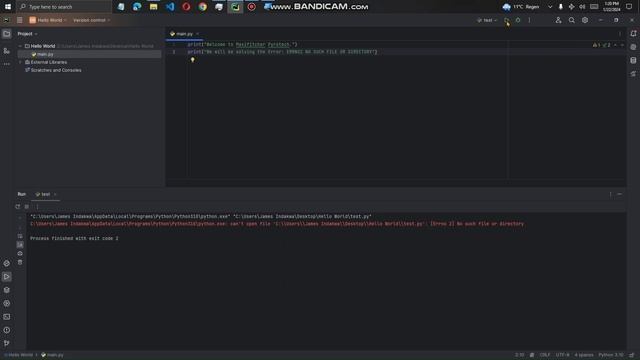Open the Structure tool window icon
This screenshot has width=640, height=360.
(x=7, y=51)
